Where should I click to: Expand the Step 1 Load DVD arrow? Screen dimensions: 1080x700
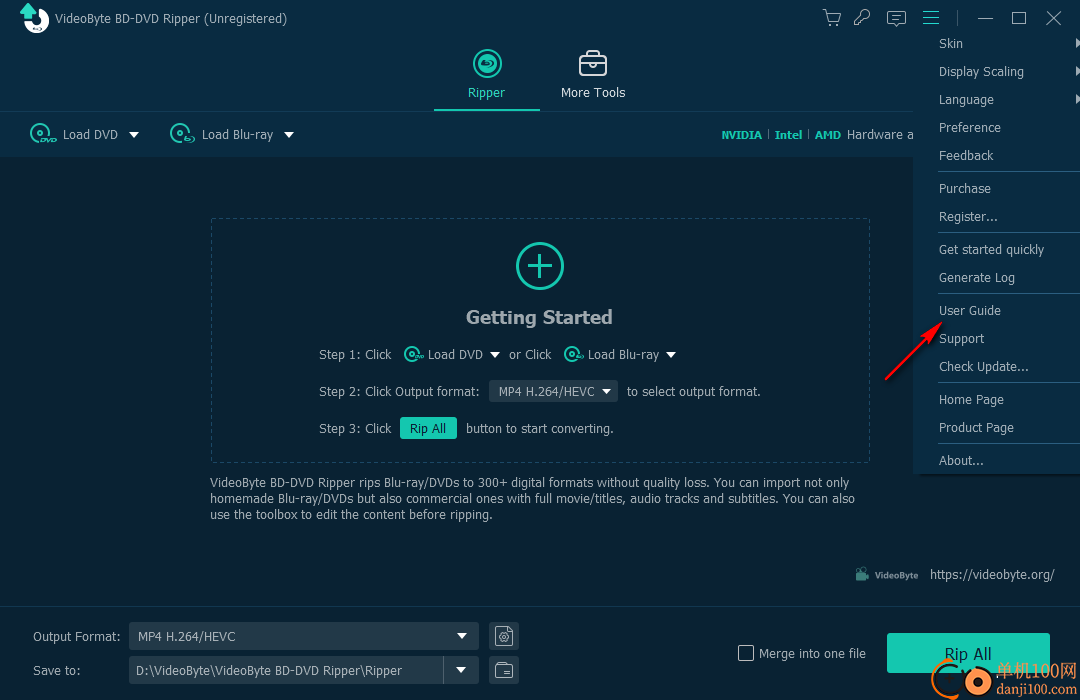coord(495,355)
